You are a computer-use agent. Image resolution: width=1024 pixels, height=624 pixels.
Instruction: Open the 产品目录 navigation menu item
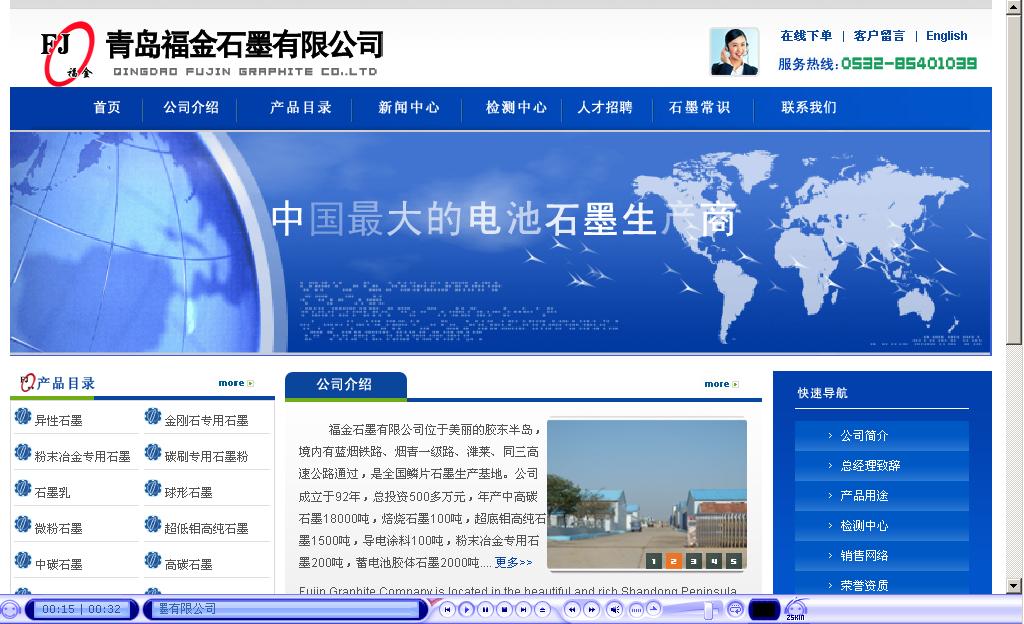pyautogui.click(x=300, y=107)
